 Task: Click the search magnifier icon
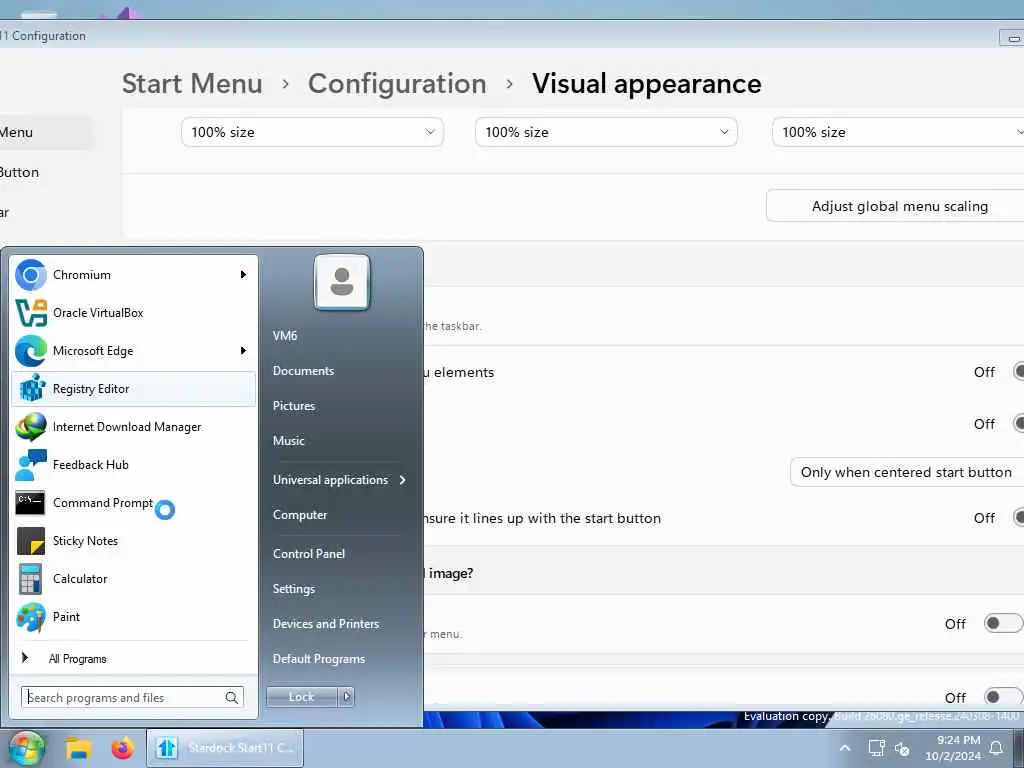231,697
